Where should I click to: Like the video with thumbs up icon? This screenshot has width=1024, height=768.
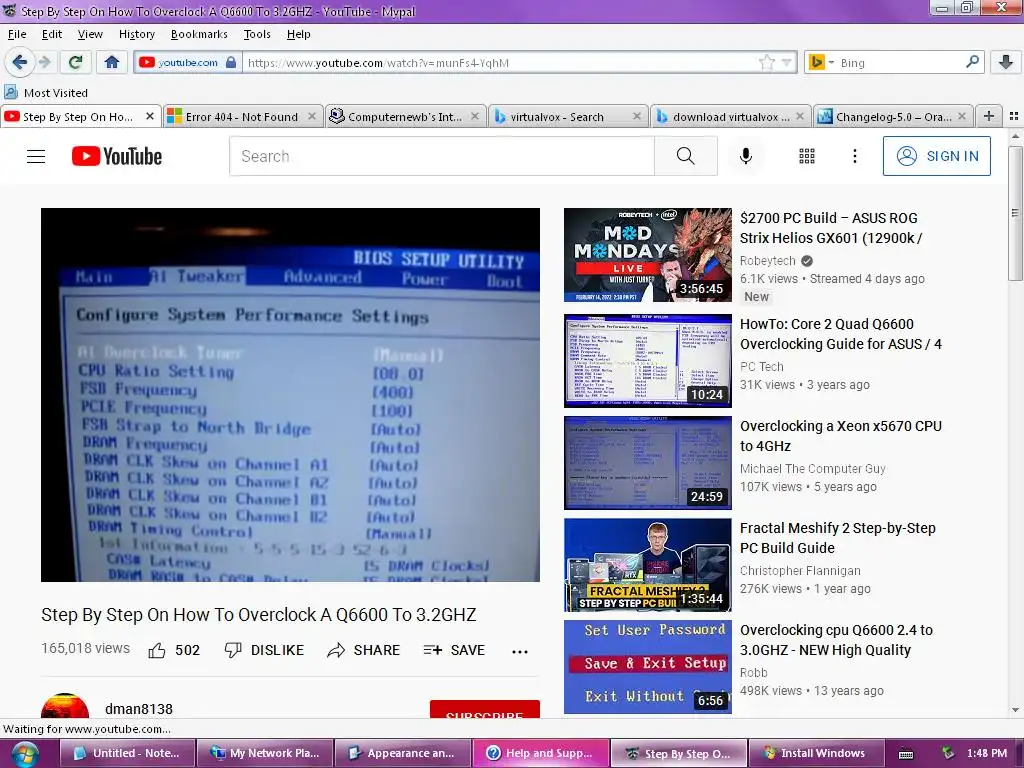157,650
